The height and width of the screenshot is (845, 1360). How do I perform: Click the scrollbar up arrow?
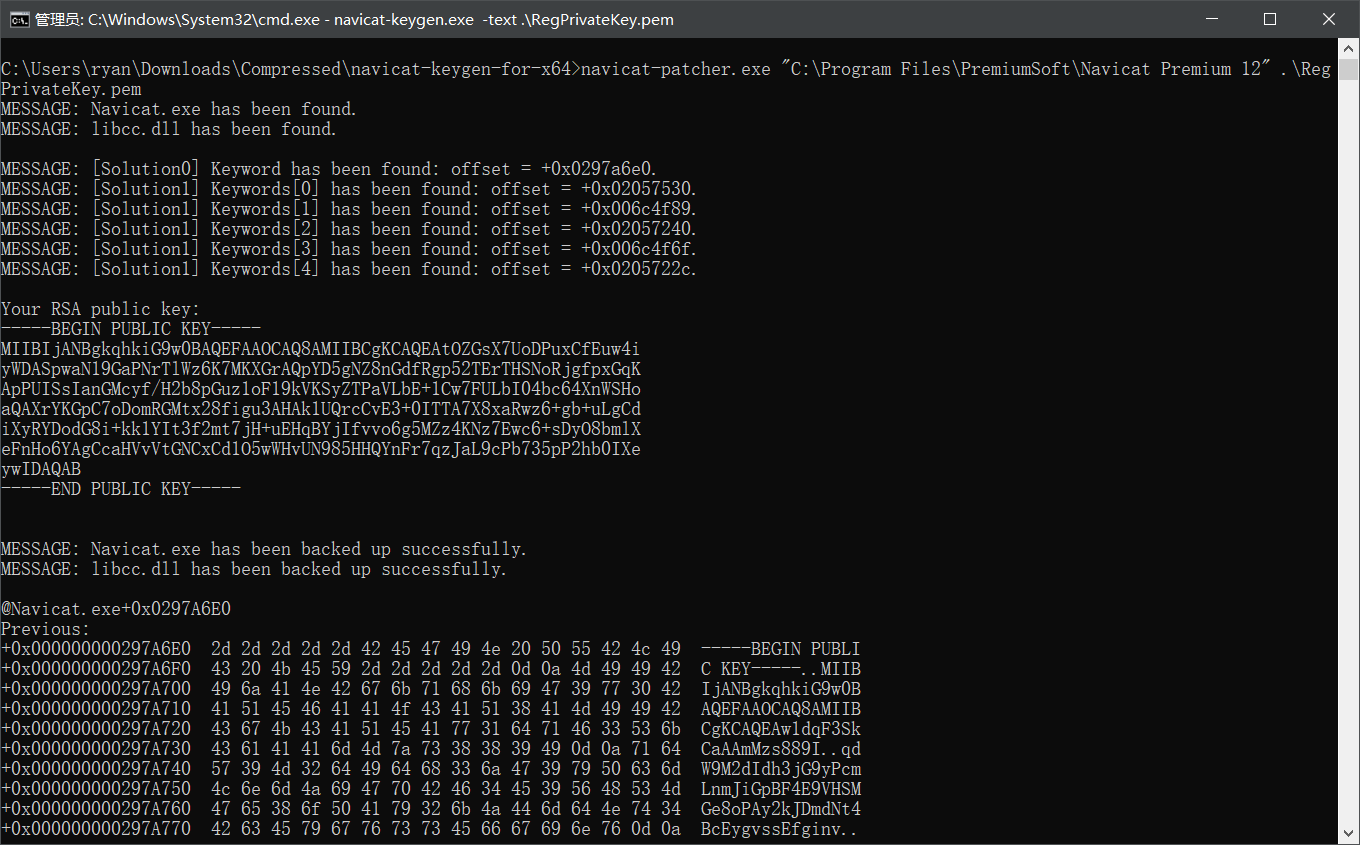[1349, 48]
